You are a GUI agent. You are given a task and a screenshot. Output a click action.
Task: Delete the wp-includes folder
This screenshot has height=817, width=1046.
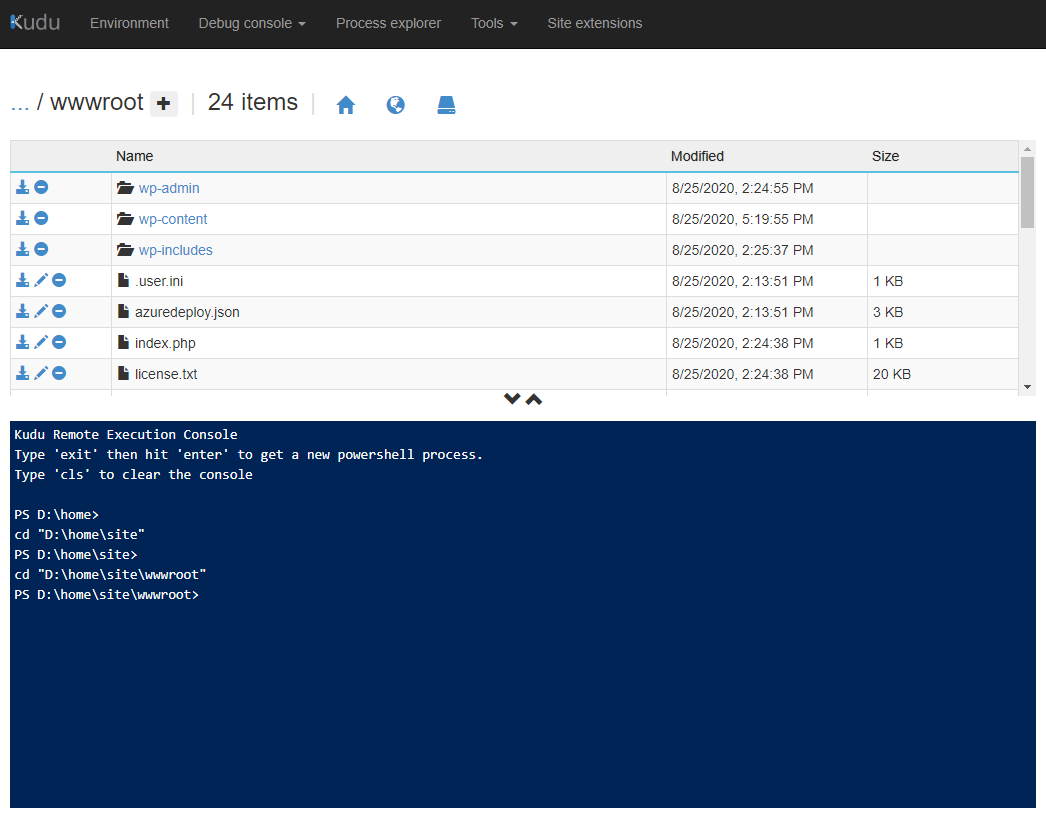(41, 249)
